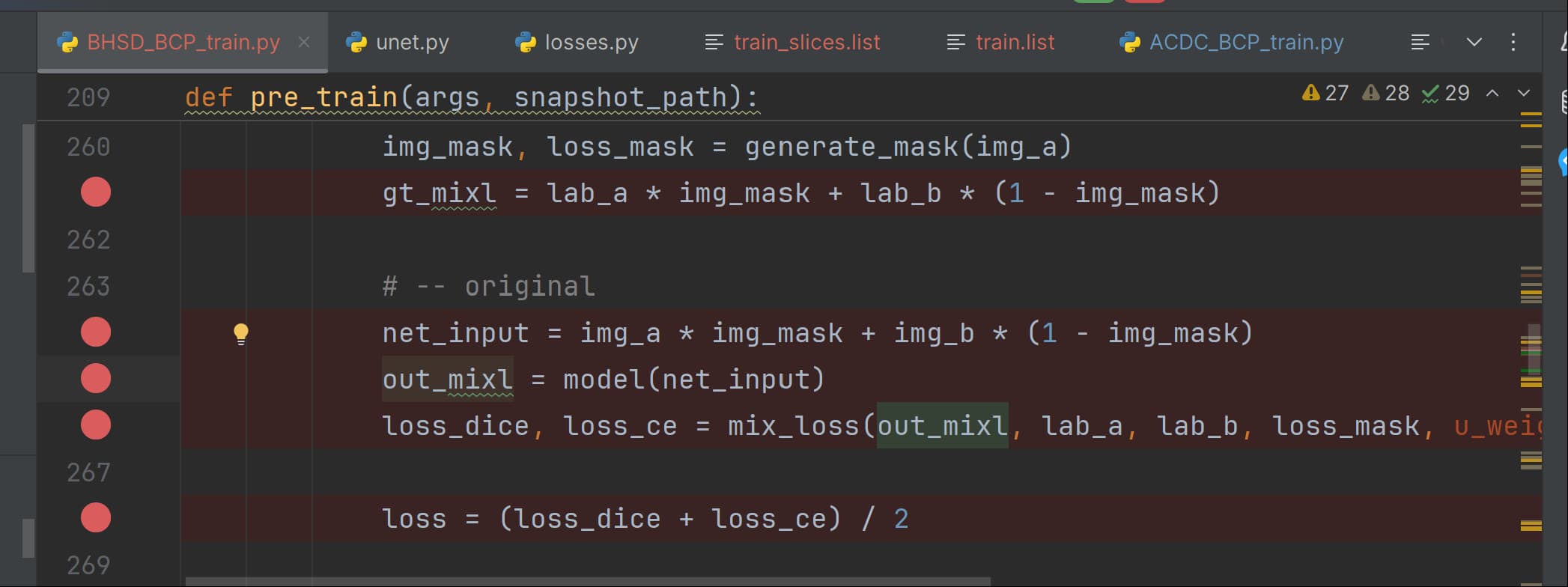Open the editor tab options three-dot menu
Screen dimensions: 1568x587
pyautogui.click(x=1513, y=42)
